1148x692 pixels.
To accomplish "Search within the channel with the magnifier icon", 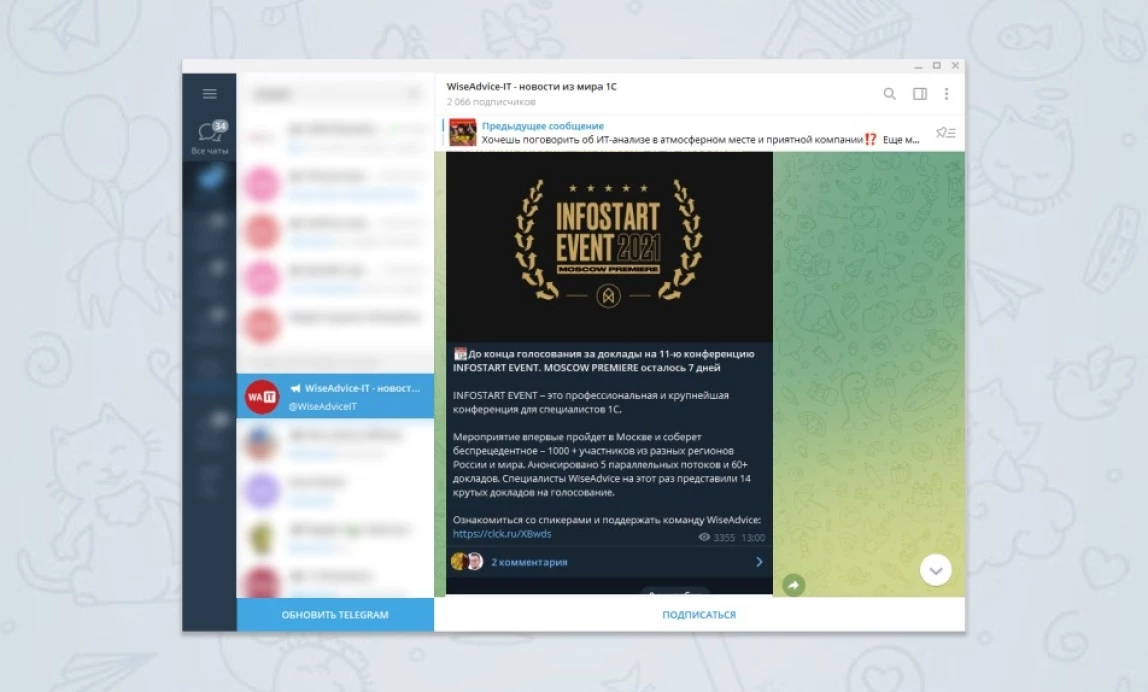I will [890, 94].
